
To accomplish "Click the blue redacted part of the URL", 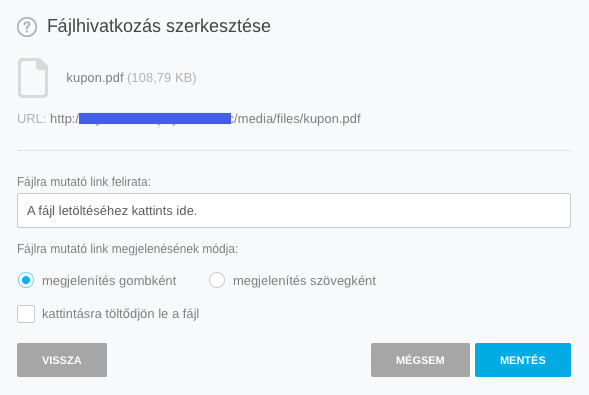I will tap(155, 118).
